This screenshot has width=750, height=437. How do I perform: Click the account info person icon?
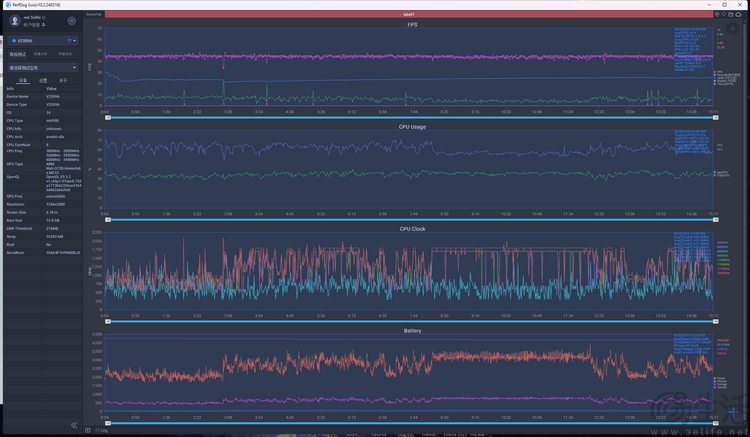(x=44, y=25)
